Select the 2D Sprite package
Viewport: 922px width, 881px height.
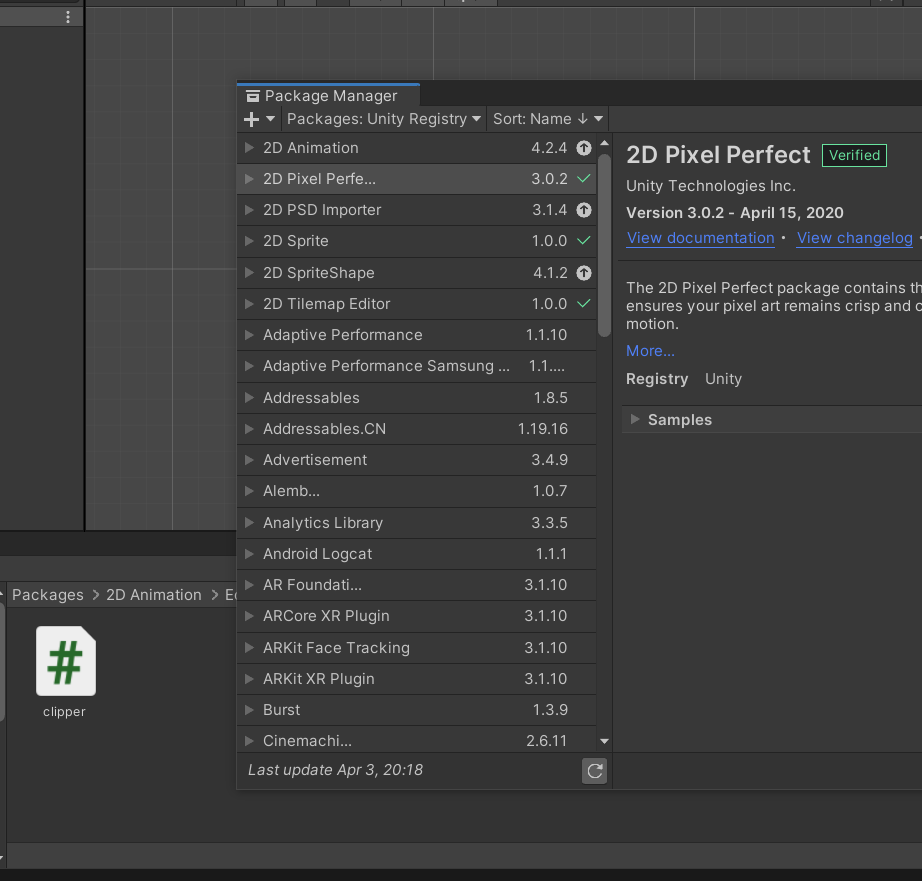[x=416, y=241]
